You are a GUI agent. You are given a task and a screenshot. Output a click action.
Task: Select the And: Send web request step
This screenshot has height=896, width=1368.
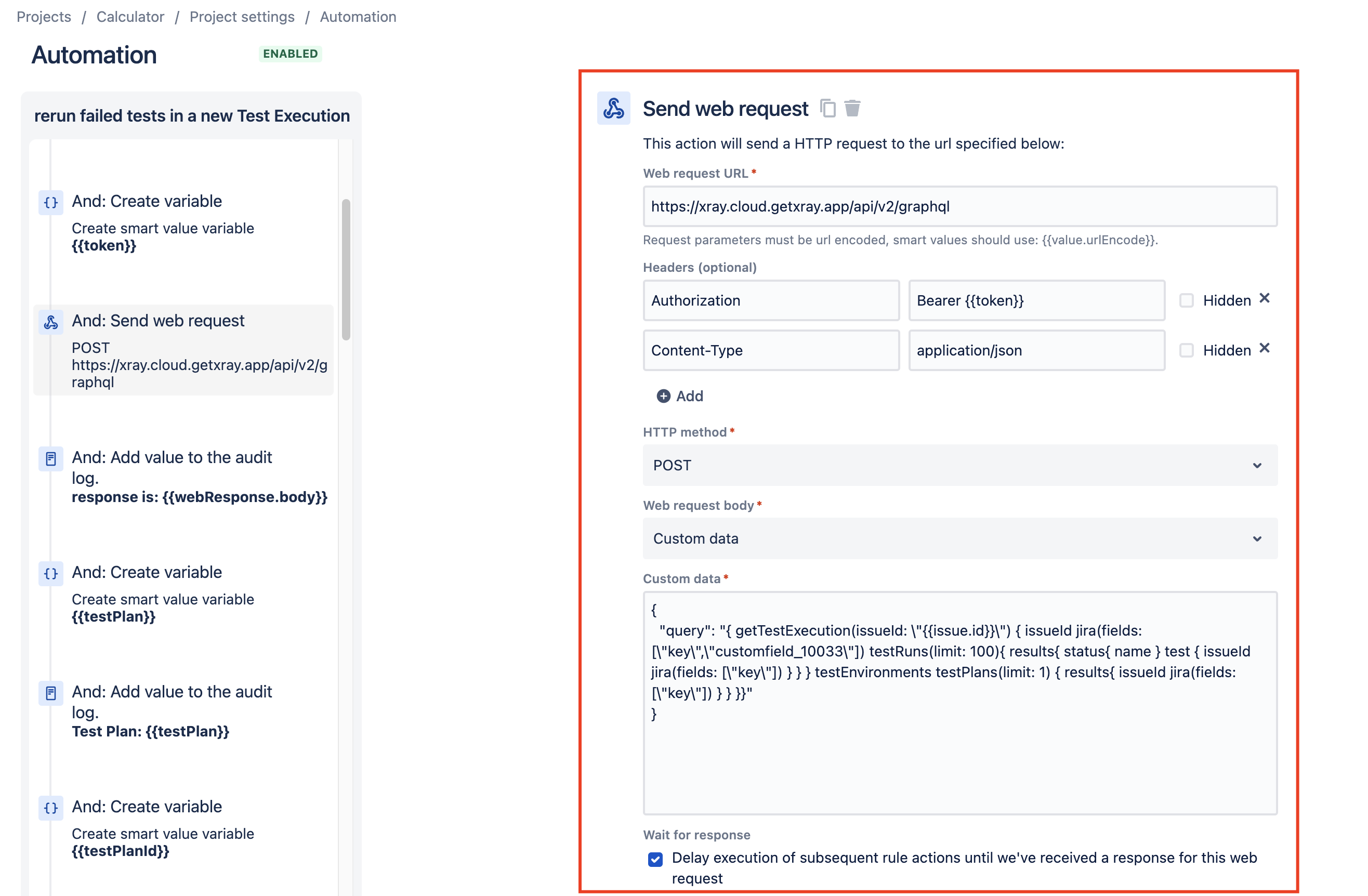(183, 350)
